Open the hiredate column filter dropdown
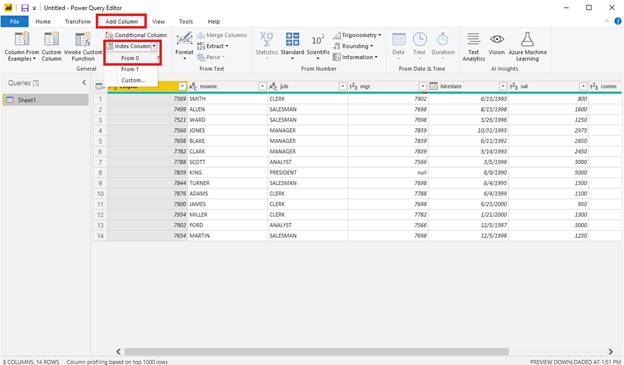 [x=503, y=86]
